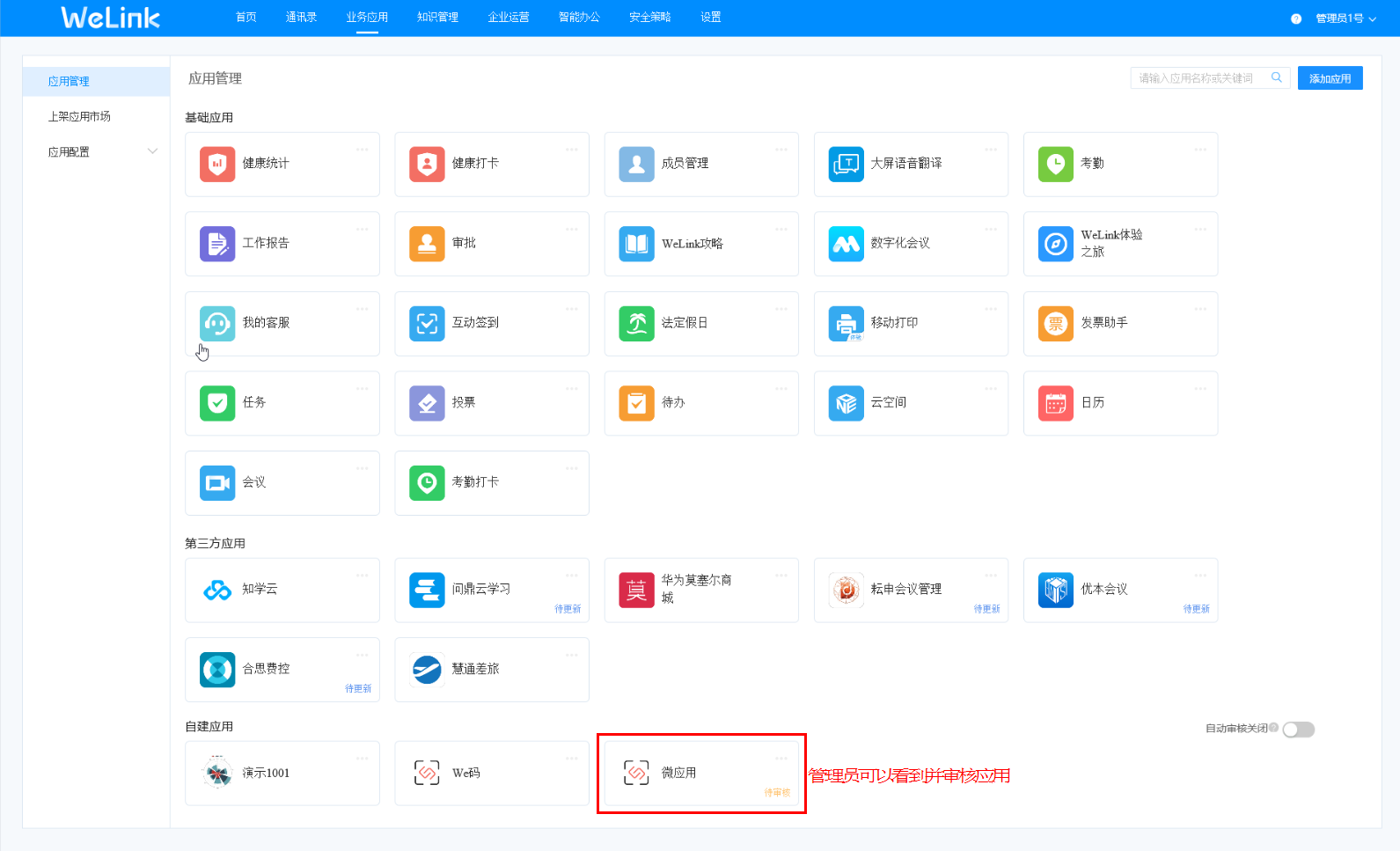Open the 审批 orange stamp icon
The image size is (1400, 851).
point(427,244)
